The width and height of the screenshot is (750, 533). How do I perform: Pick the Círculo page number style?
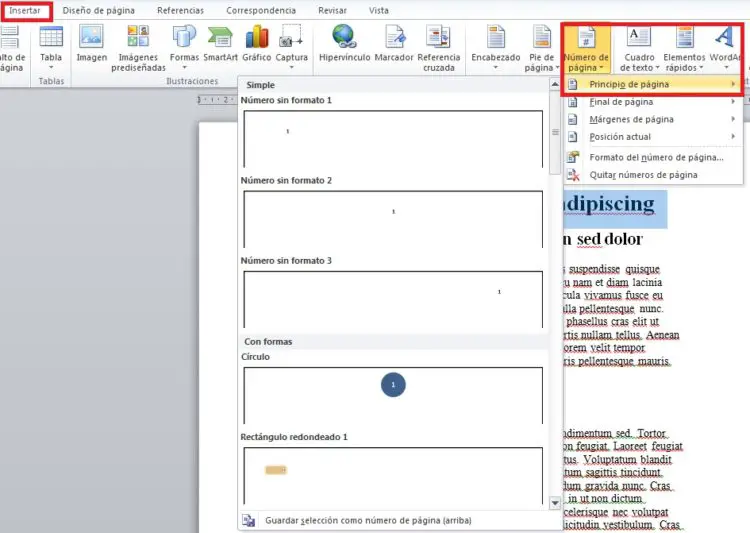coord(393,395)
